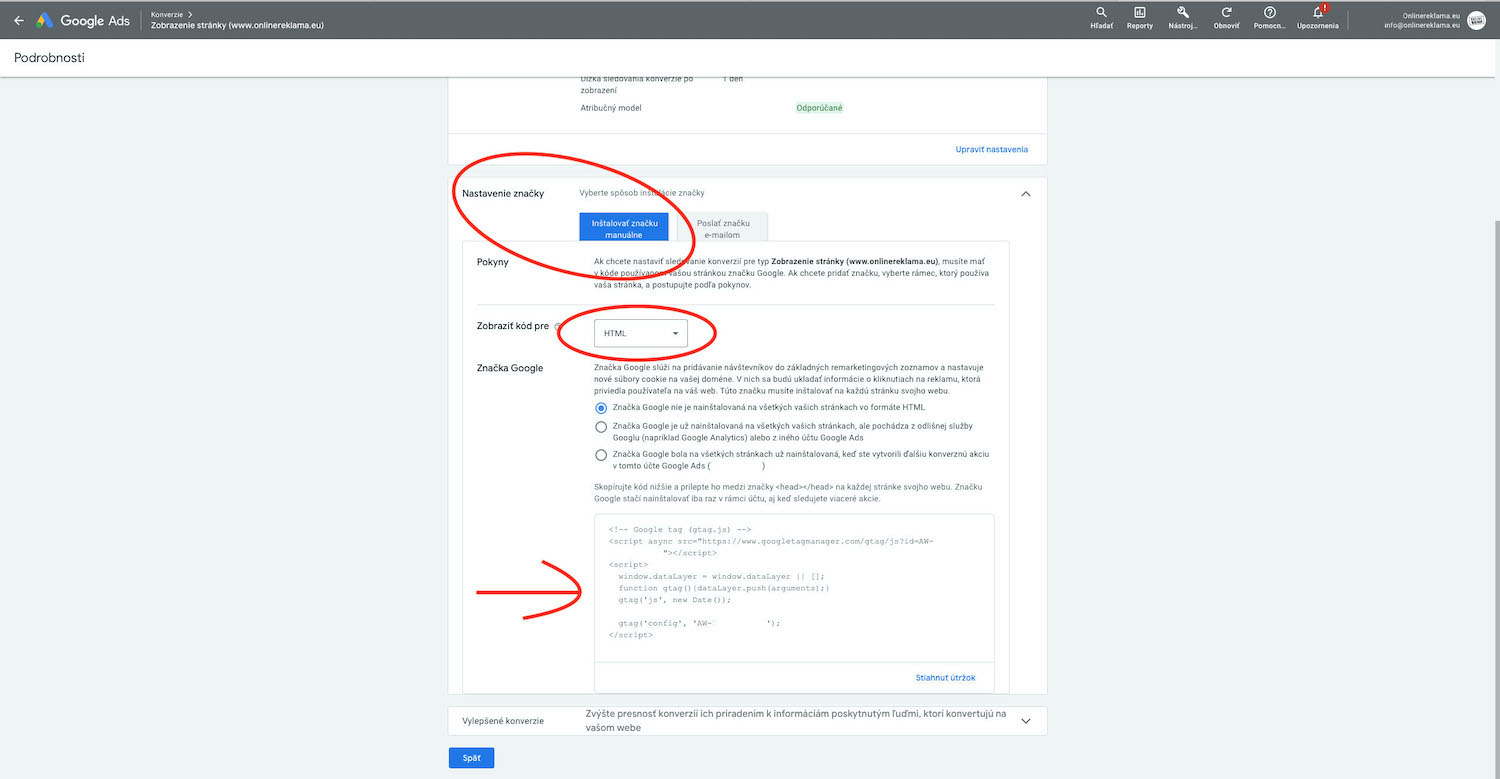1500x779 pixels.
Task: Select radio: značka nie je nainštalovaná
Action: point(601,408)
